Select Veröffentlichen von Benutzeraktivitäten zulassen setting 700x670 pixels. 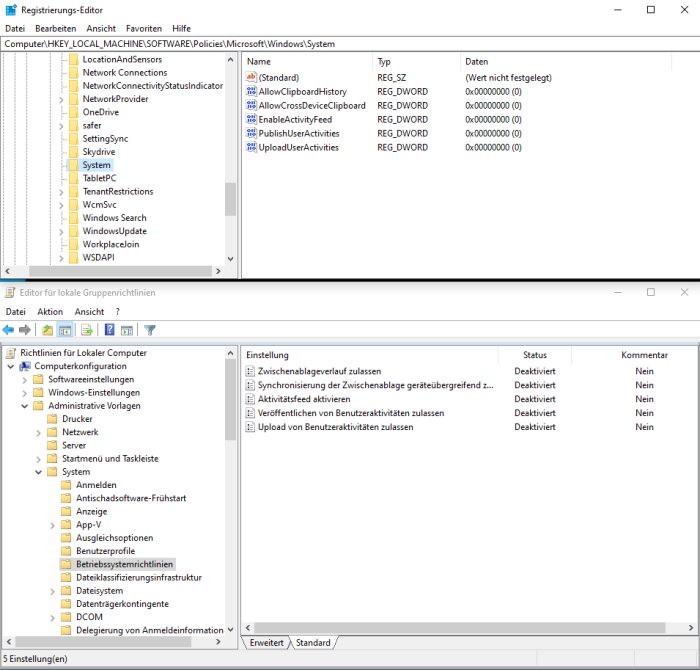[x=351, y=413]
